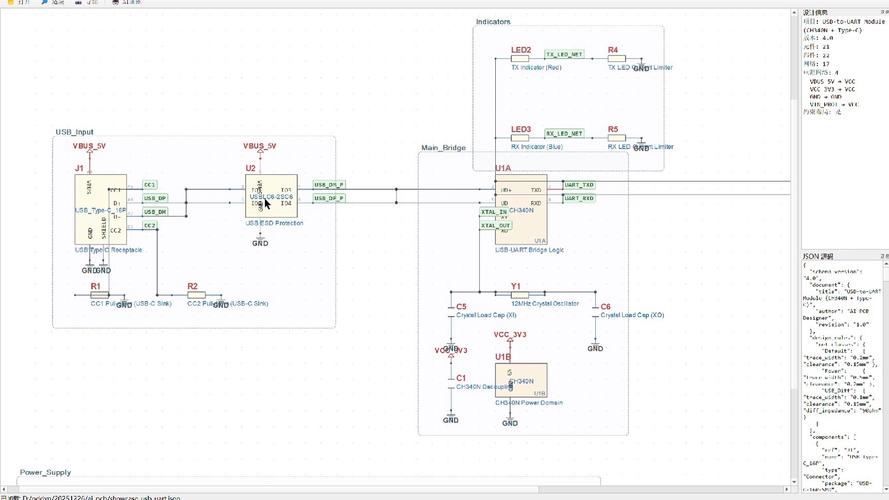
Task: Select the R1 CC1 pull-down resistor symbol
Action: pos(100,295)
